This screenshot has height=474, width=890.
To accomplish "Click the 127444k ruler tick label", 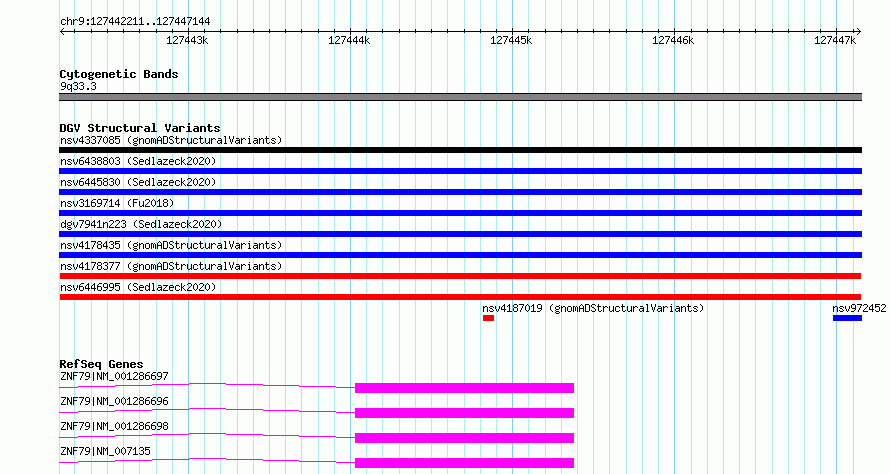I will tap(349, 40).
